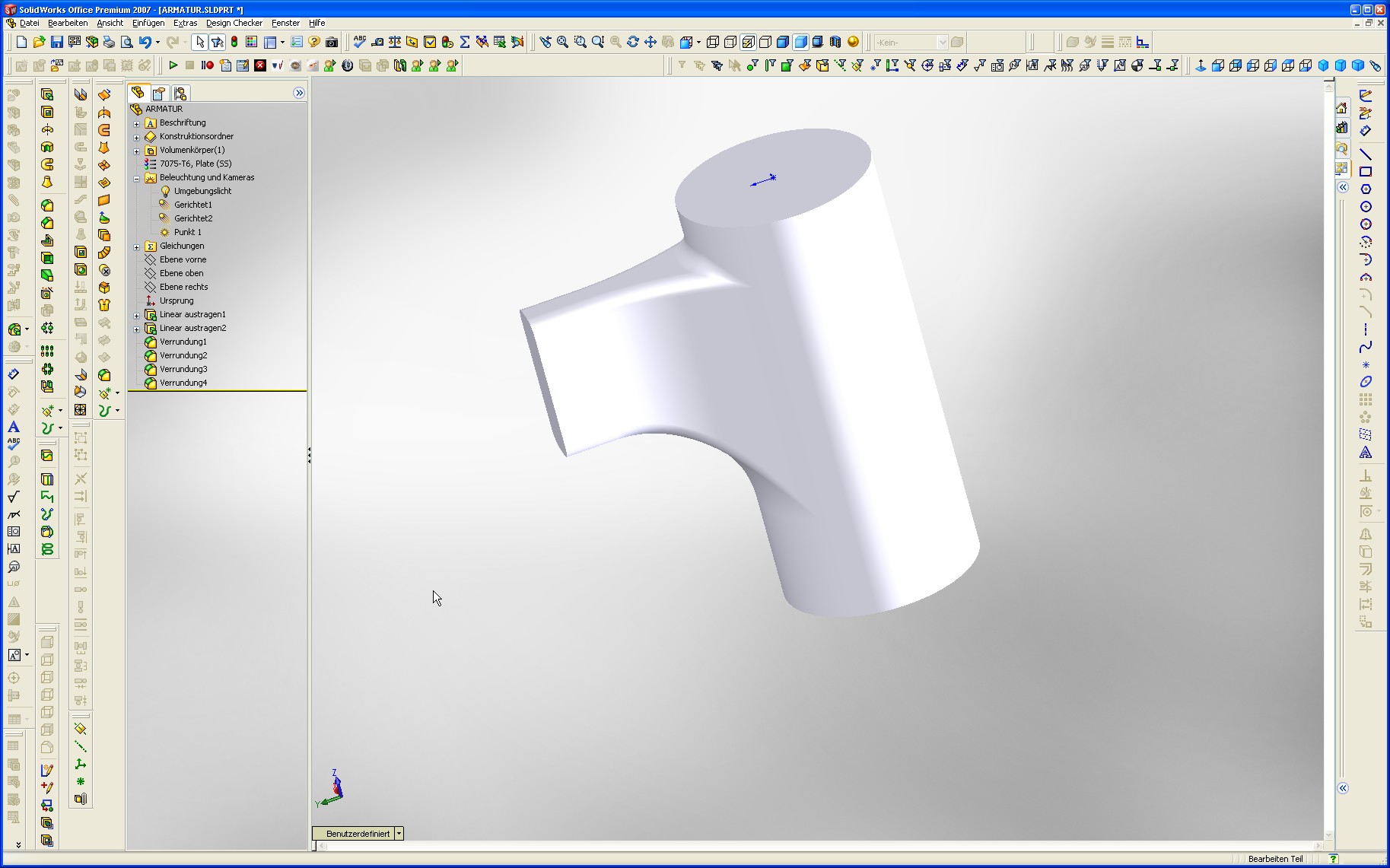Select Verrundung3 feature in tree
This screenshot has width=1390, height=868.
183,369
